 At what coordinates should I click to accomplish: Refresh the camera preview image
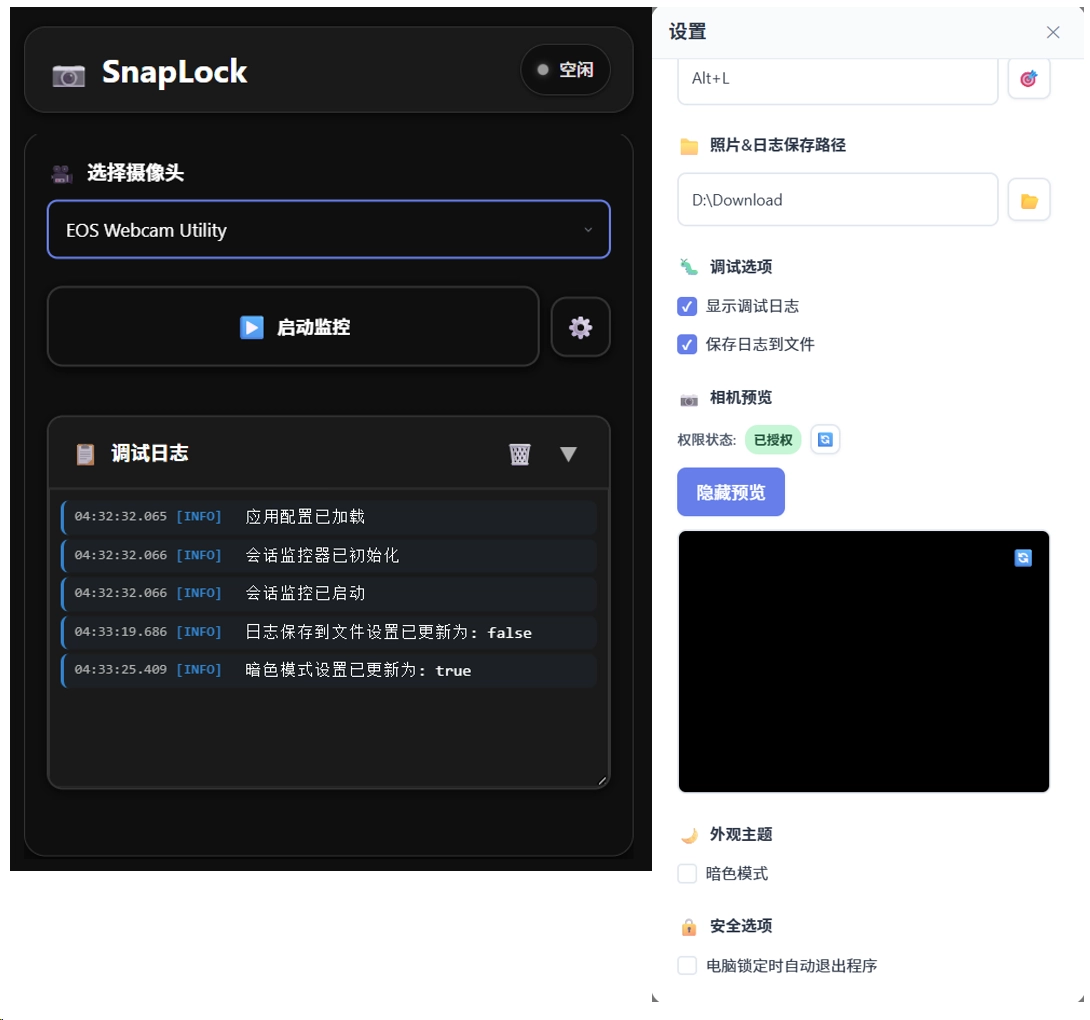[x=1023, y=558]
